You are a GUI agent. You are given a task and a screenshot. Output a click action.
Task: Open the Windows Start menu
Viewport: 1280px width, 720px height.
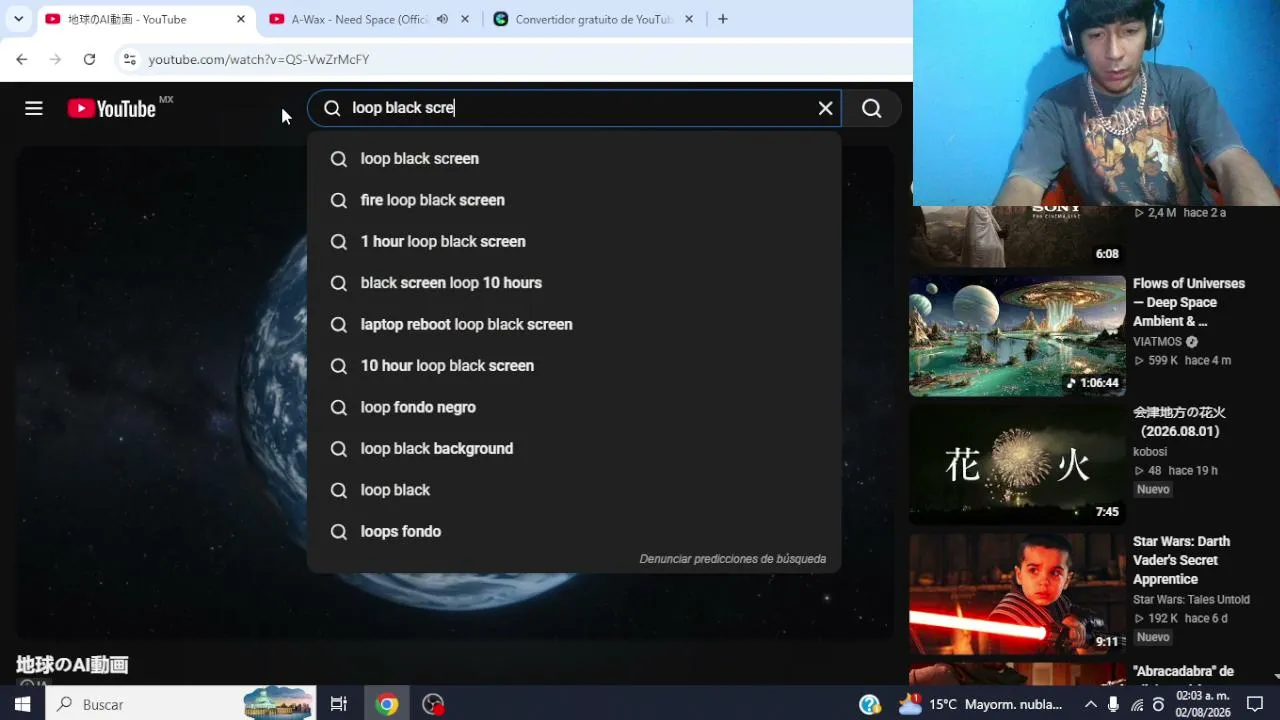coord(22,704)
